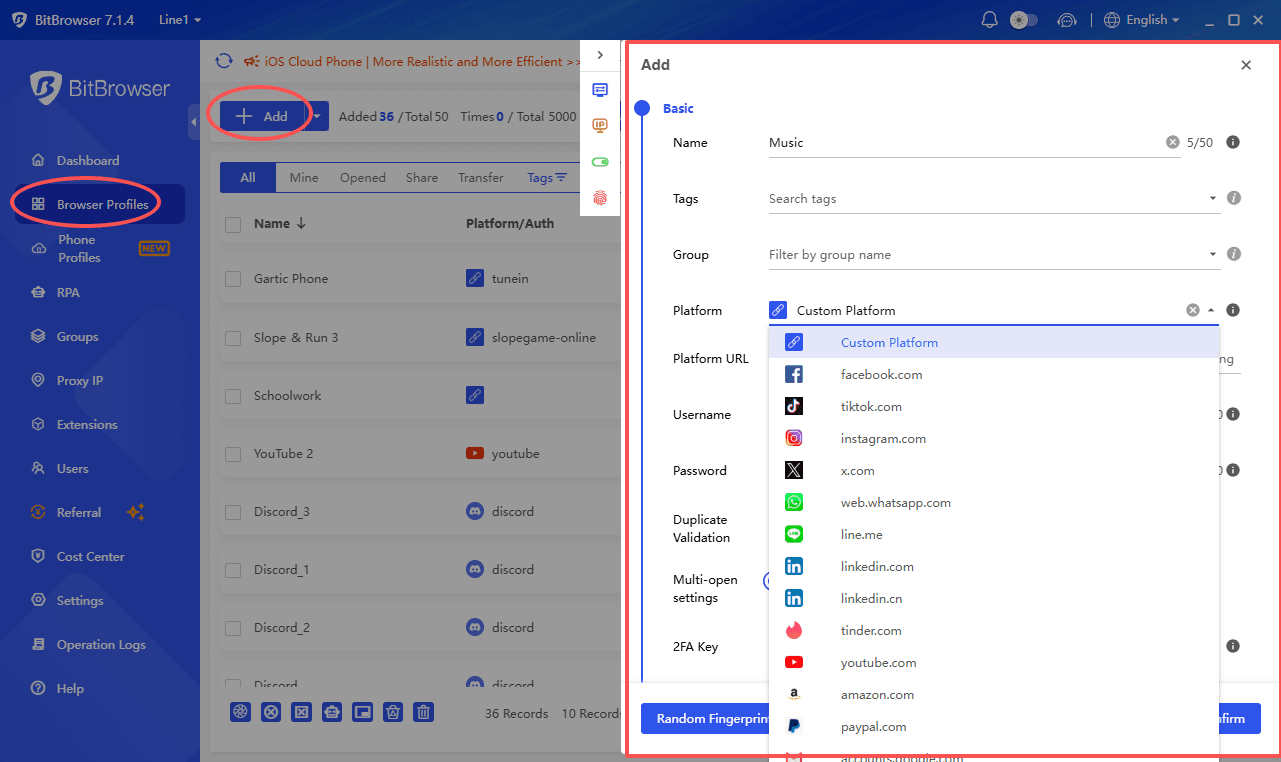Select instagram.com in the platform list
1281x762 pixels.
[x=994, y=438]
